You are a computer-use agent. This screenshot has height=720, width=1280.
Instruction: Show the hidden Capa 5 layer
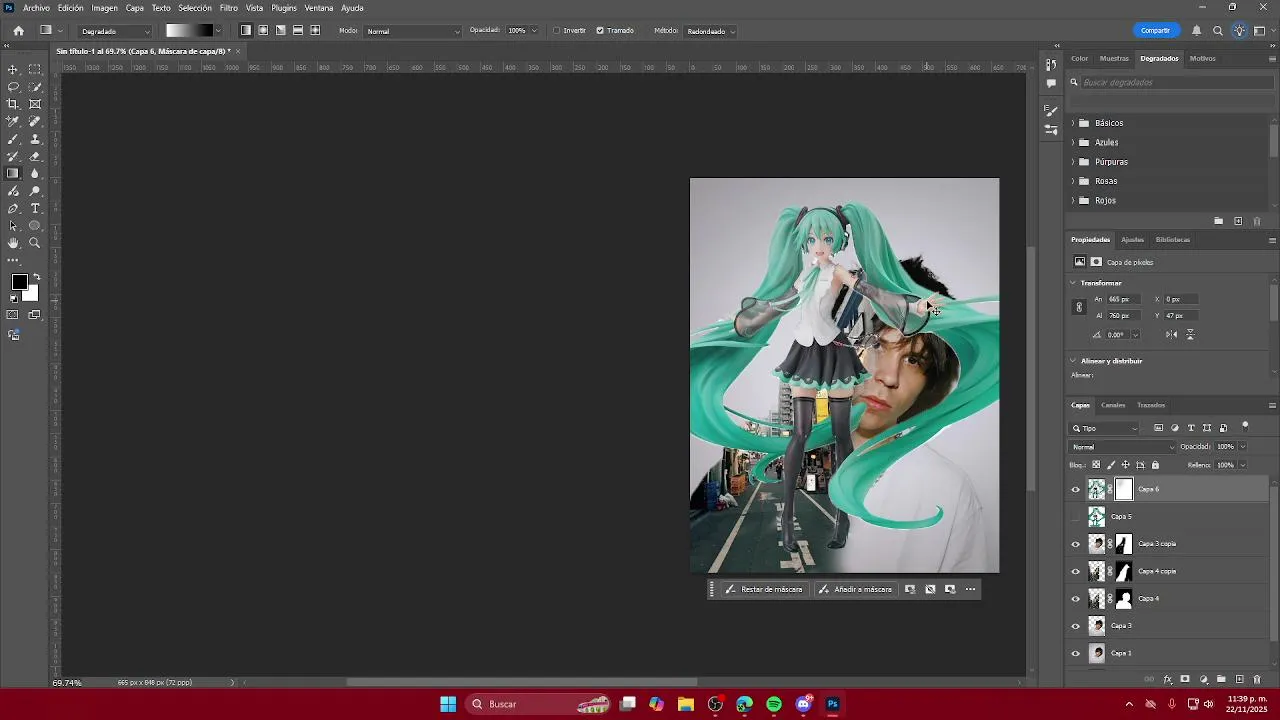coord(1076,517)
